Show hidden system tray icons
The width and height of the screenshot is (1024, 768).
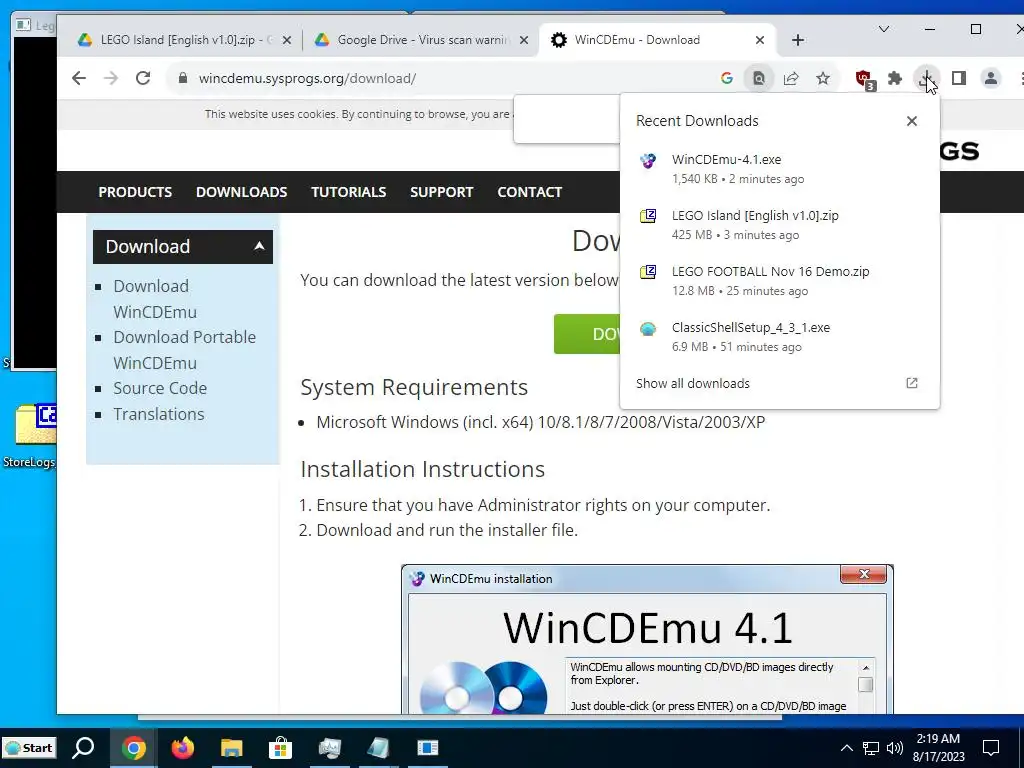[846, 748]
